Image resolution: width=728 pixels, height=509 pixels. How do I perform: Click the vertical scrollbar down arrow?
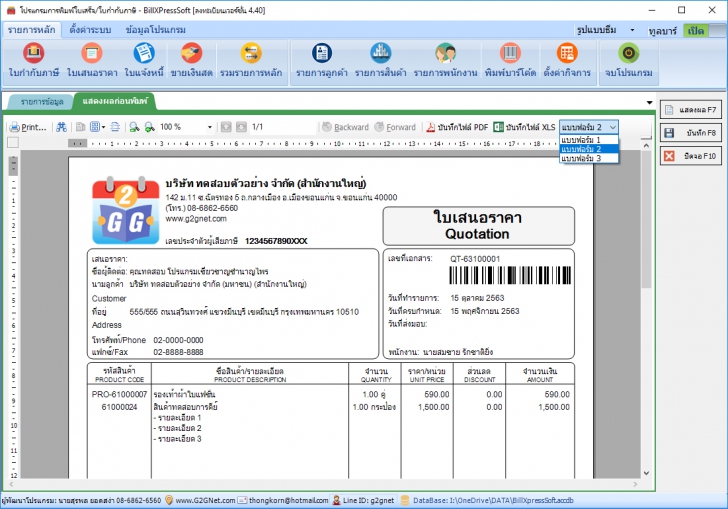point(646,473)
